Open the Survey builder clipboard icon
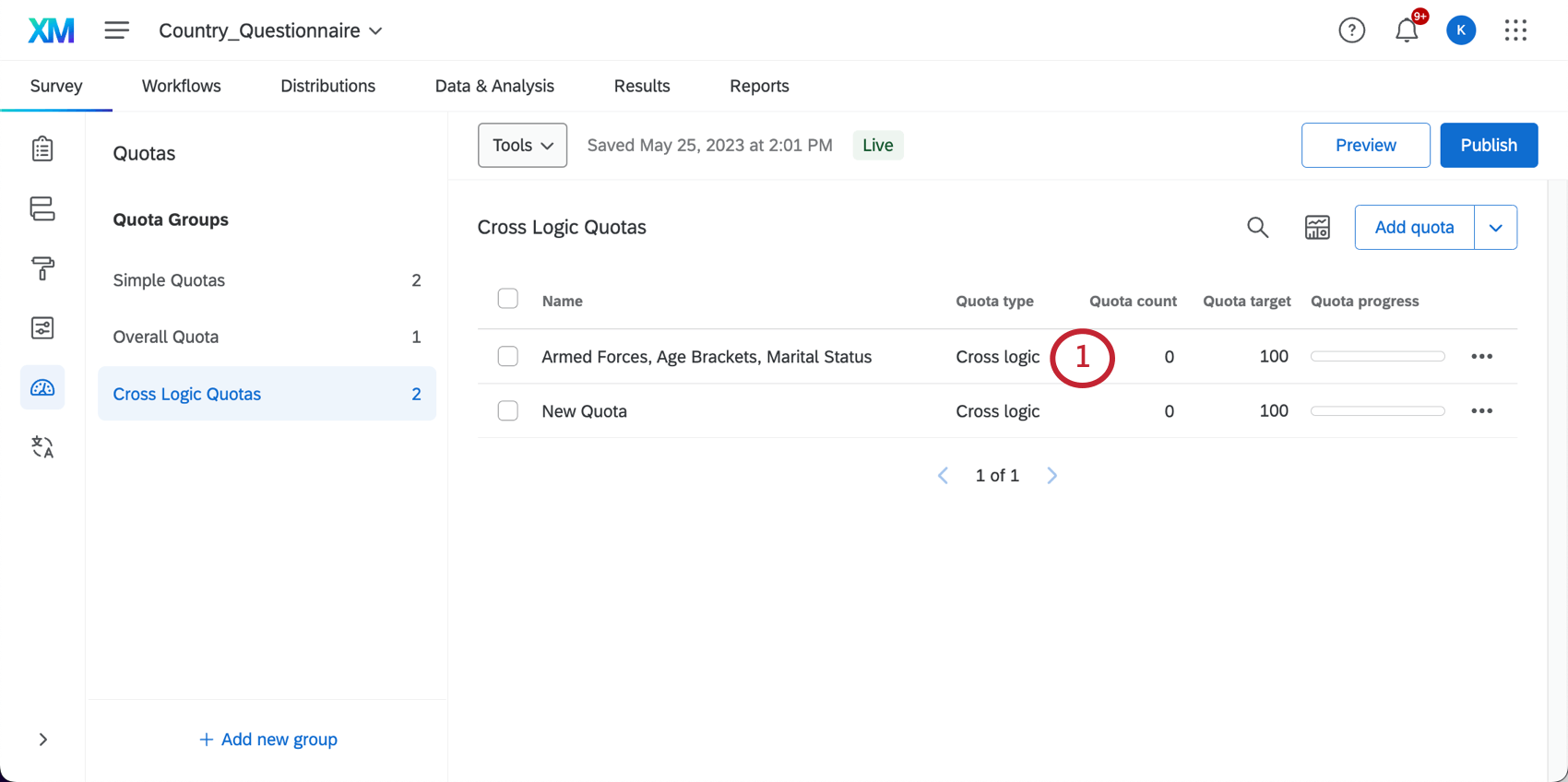1568x782 pixels. (x=42, y=148)
